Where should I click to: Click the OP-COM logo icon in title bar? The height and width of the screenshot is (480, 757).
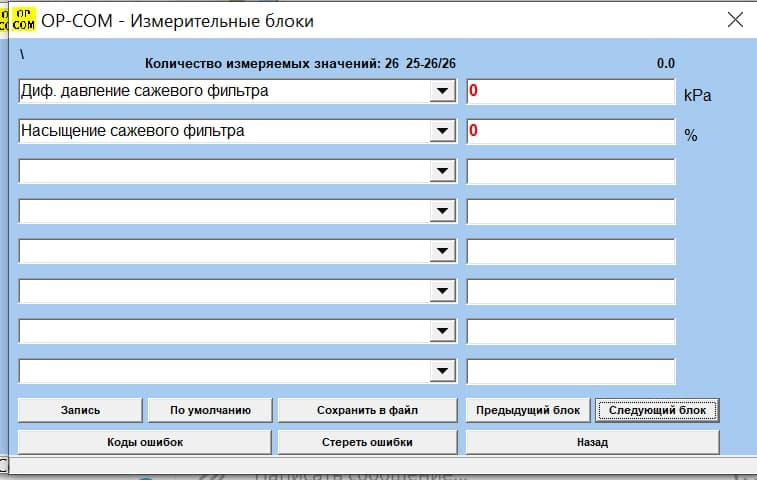pos(24,20)
